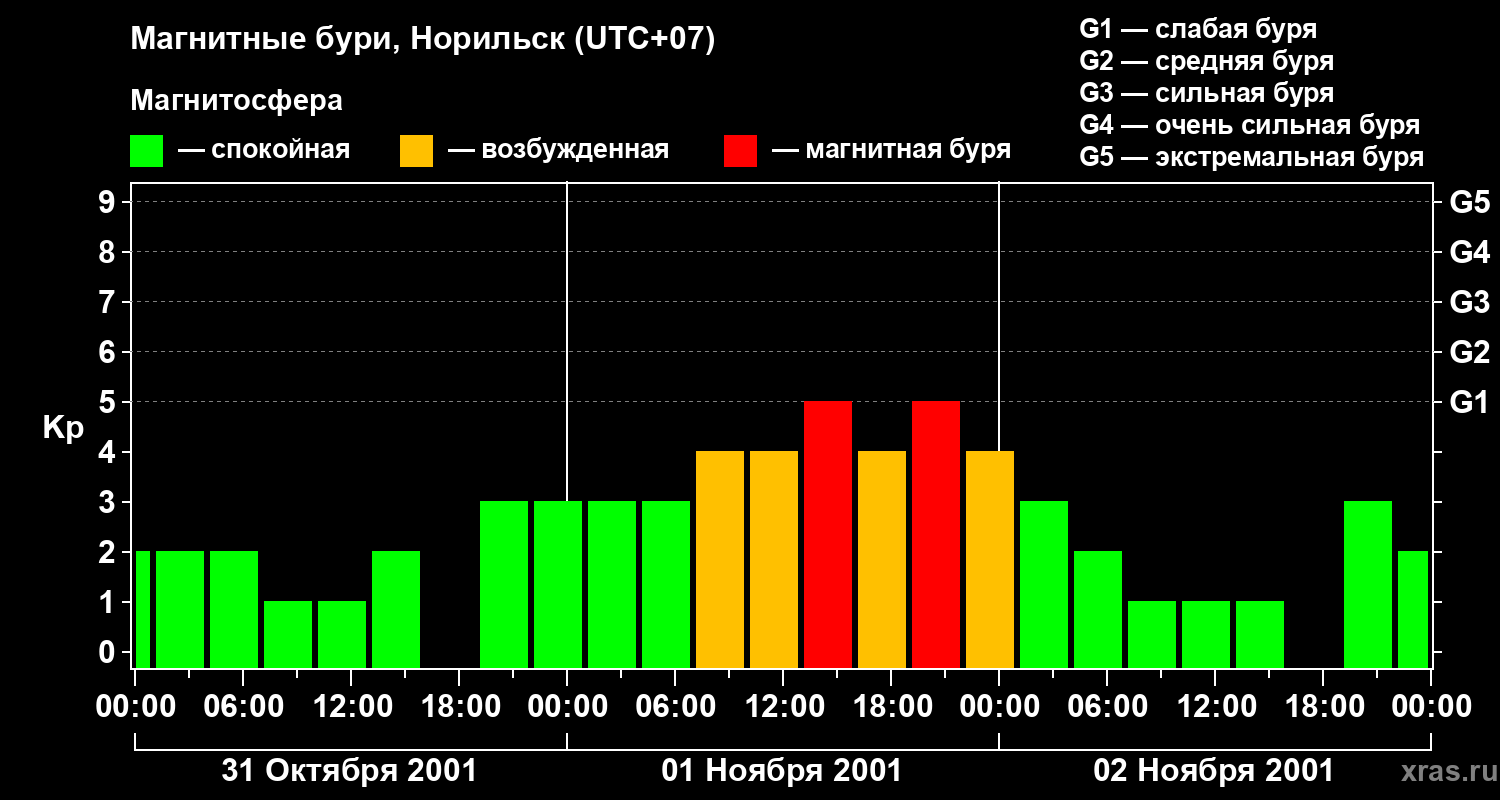Click the standalone 'G4' label on right axis

(x=1469, y=252)
